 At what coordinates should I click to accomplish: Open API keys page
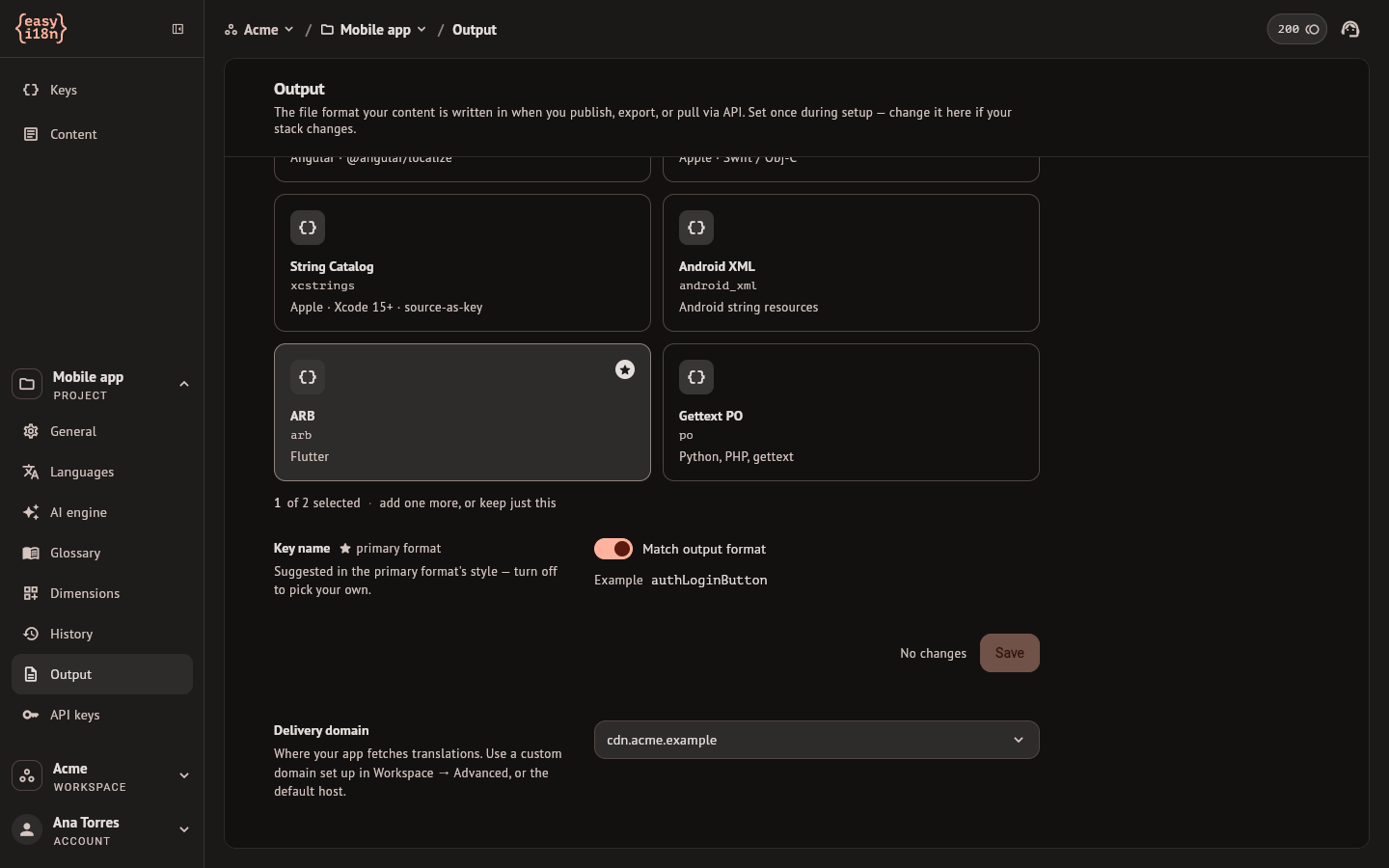click(x=102, y=715)
